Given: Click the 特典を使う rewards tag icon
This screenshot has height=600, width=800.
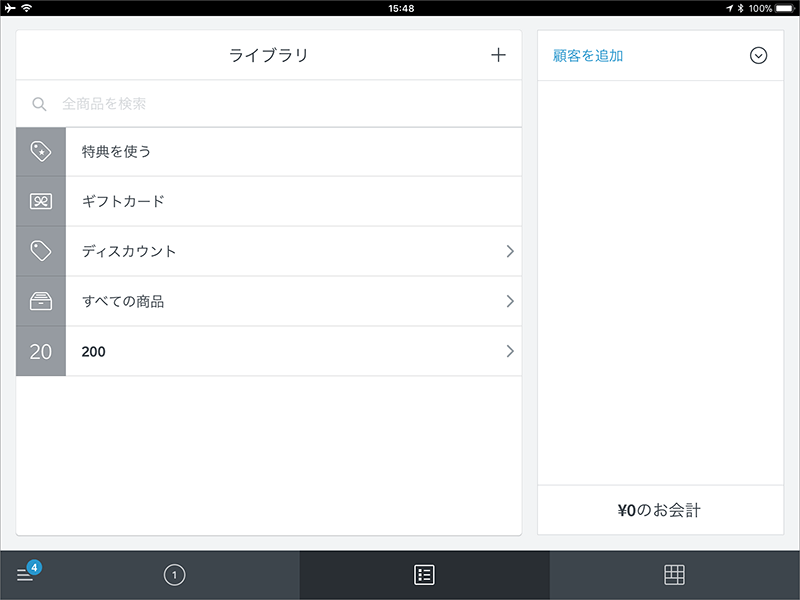Looking at the screenshot, I should tap(41, 152).
